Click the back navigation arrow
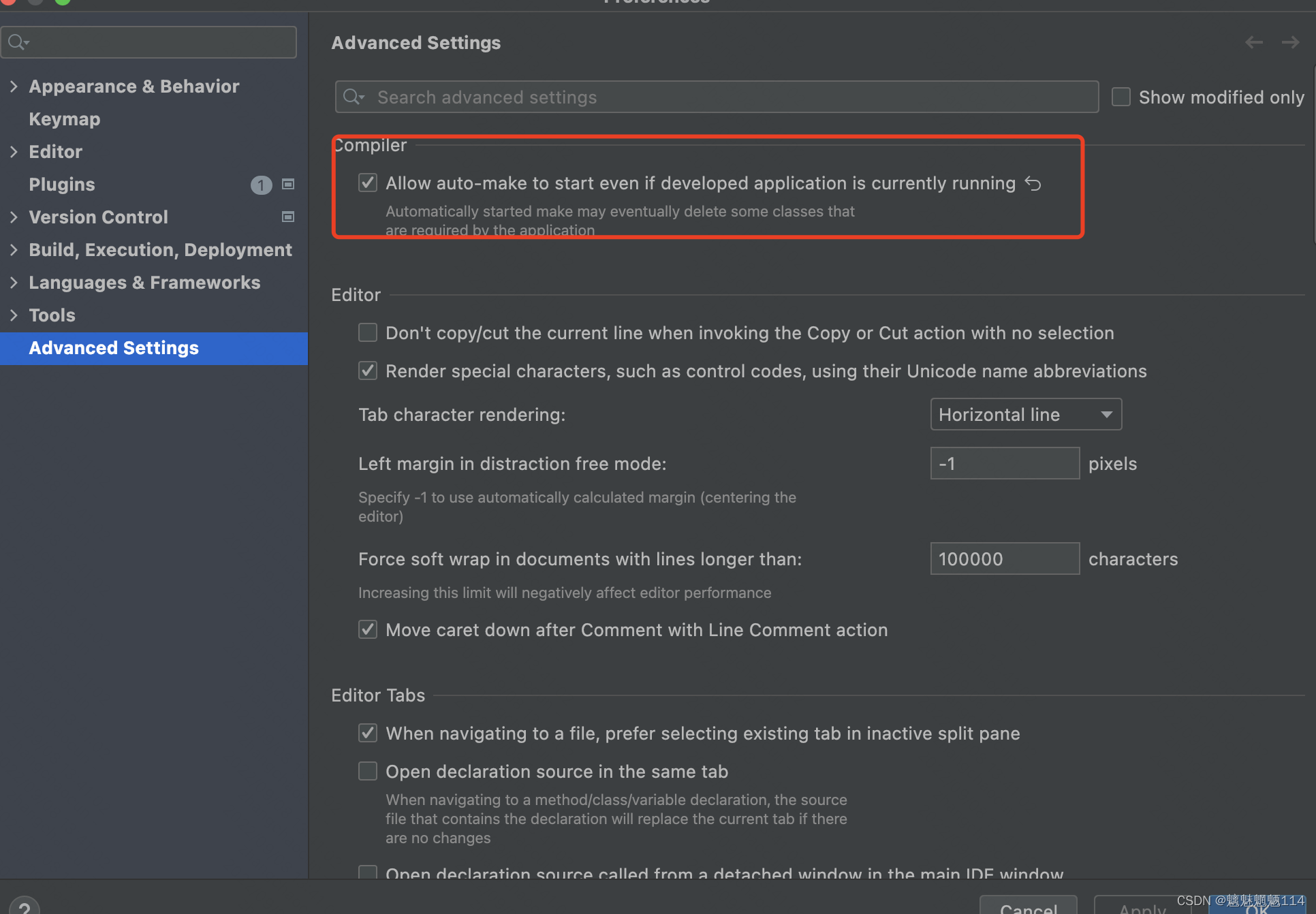 pos(1254,42)
